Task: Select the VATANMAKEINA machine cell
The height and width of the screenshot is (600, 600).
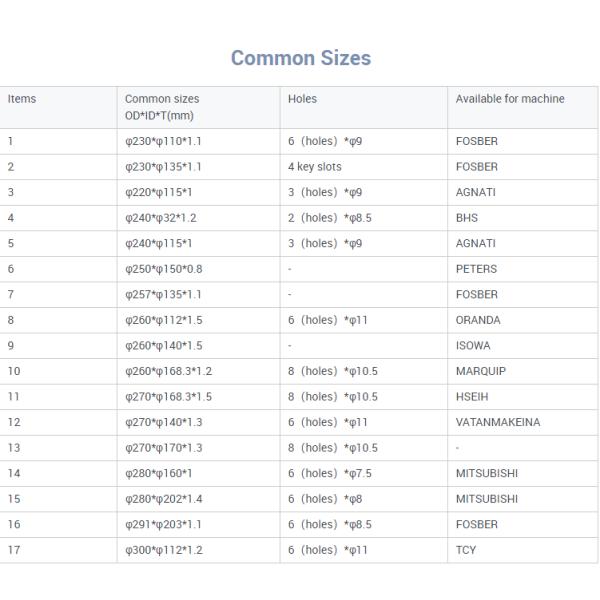Action: pyautogui.click(x=497, y=422)
